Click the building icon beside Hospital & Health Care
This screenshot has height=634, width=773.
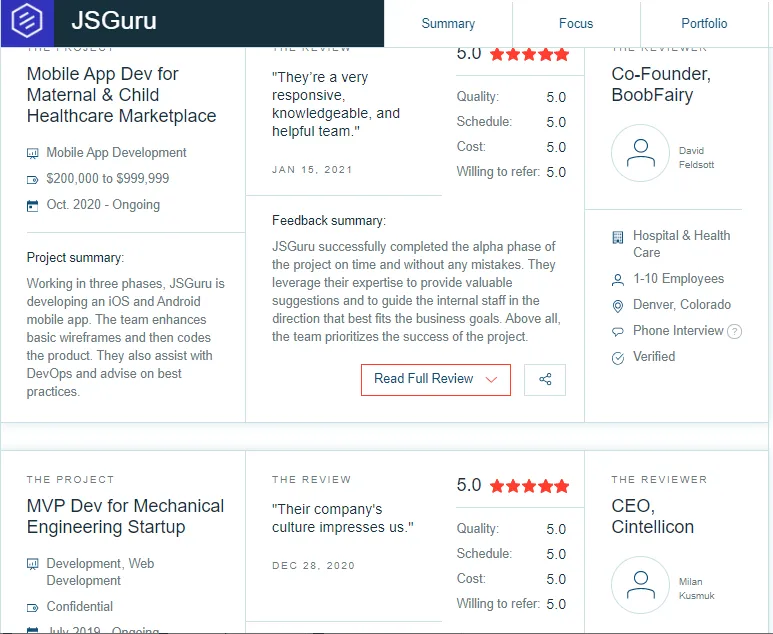tap(617, 237)
